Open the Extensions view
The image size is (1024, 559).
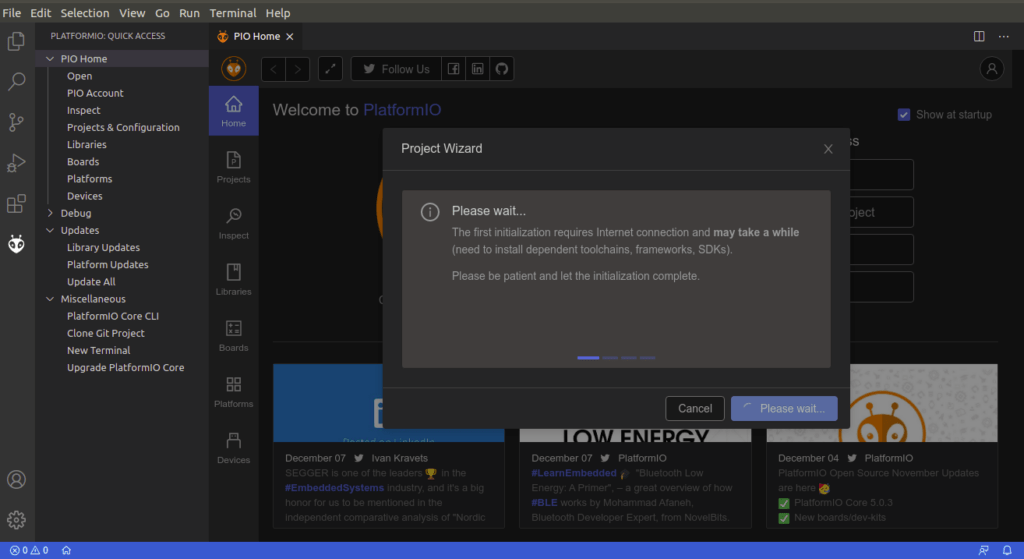(x=16, y=203)
